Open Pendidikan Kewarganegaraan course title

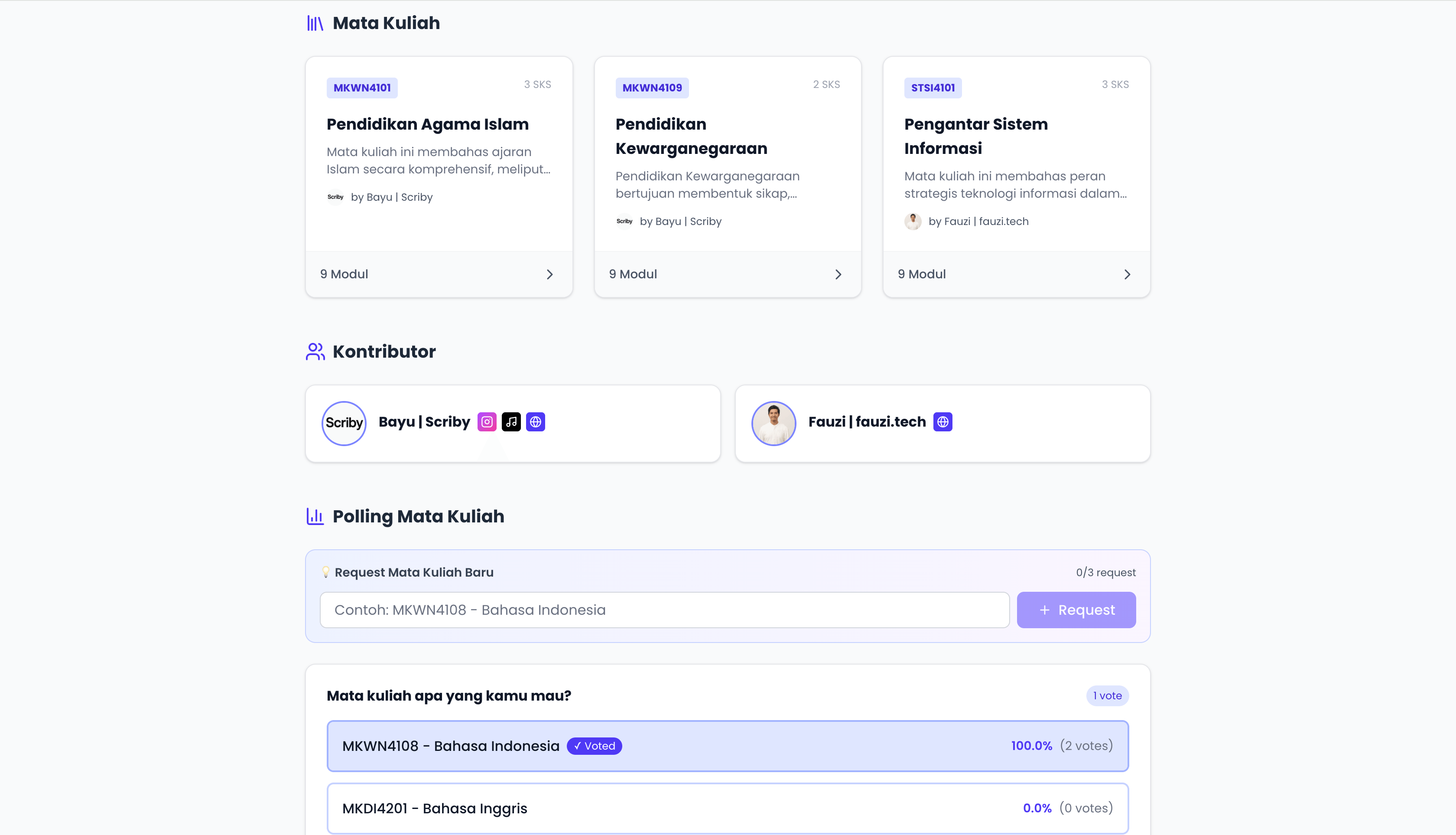[x=691, y=137]
